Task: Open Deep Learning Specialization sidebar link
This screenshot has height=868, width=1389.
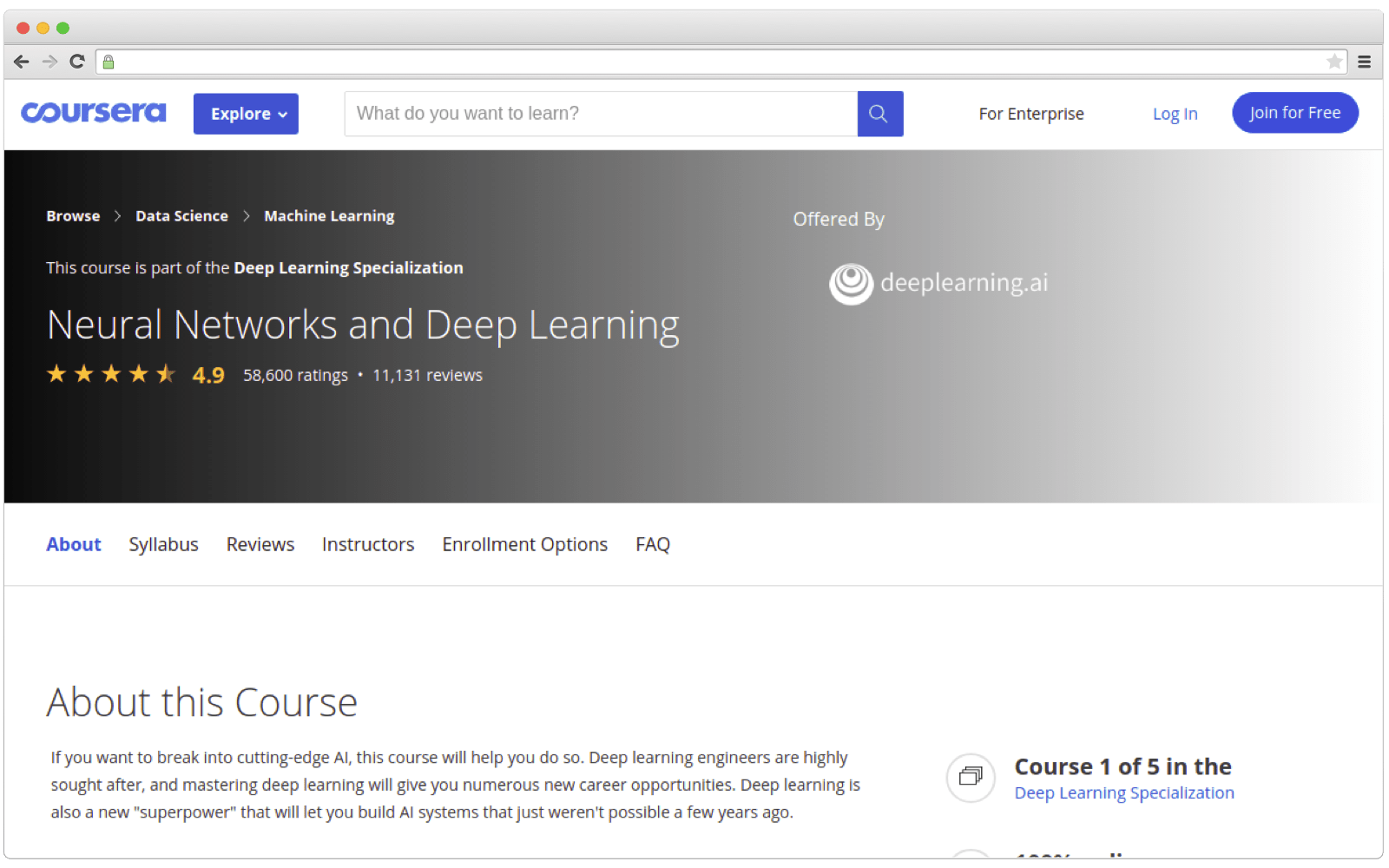Action: (x=1124, y=793)
